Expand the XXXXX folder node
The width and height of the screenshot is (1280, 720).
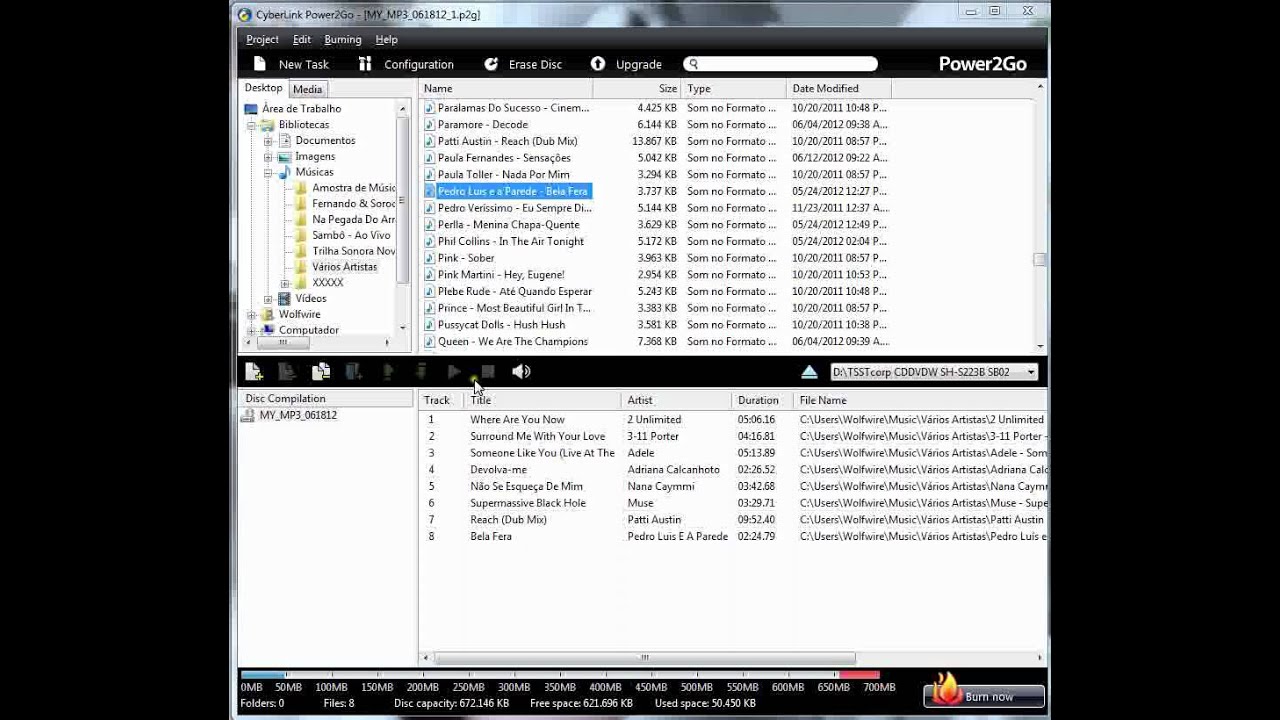point(285,283)
